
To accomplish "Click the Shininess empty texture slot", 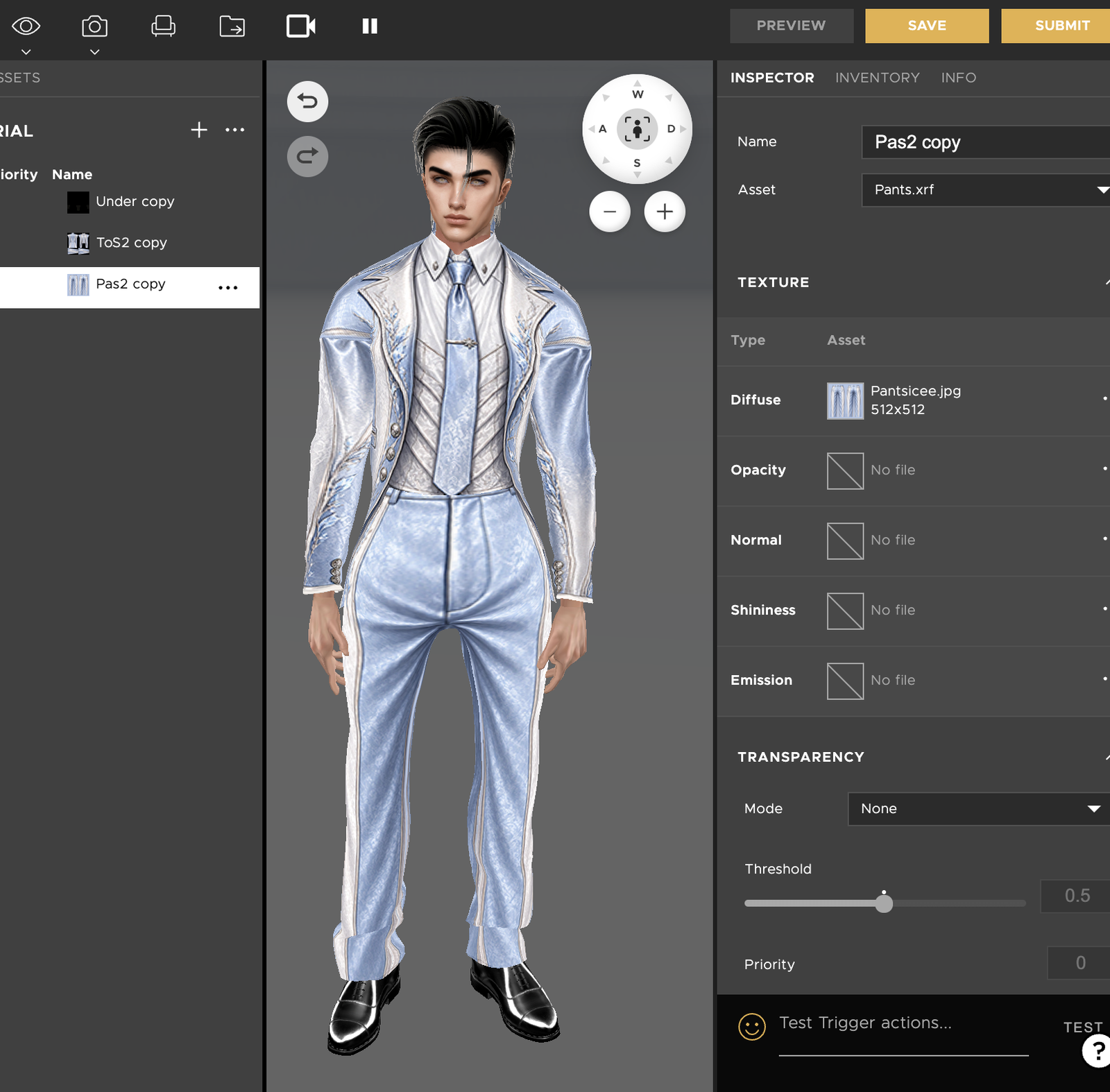I will click(x=845, y=611).
